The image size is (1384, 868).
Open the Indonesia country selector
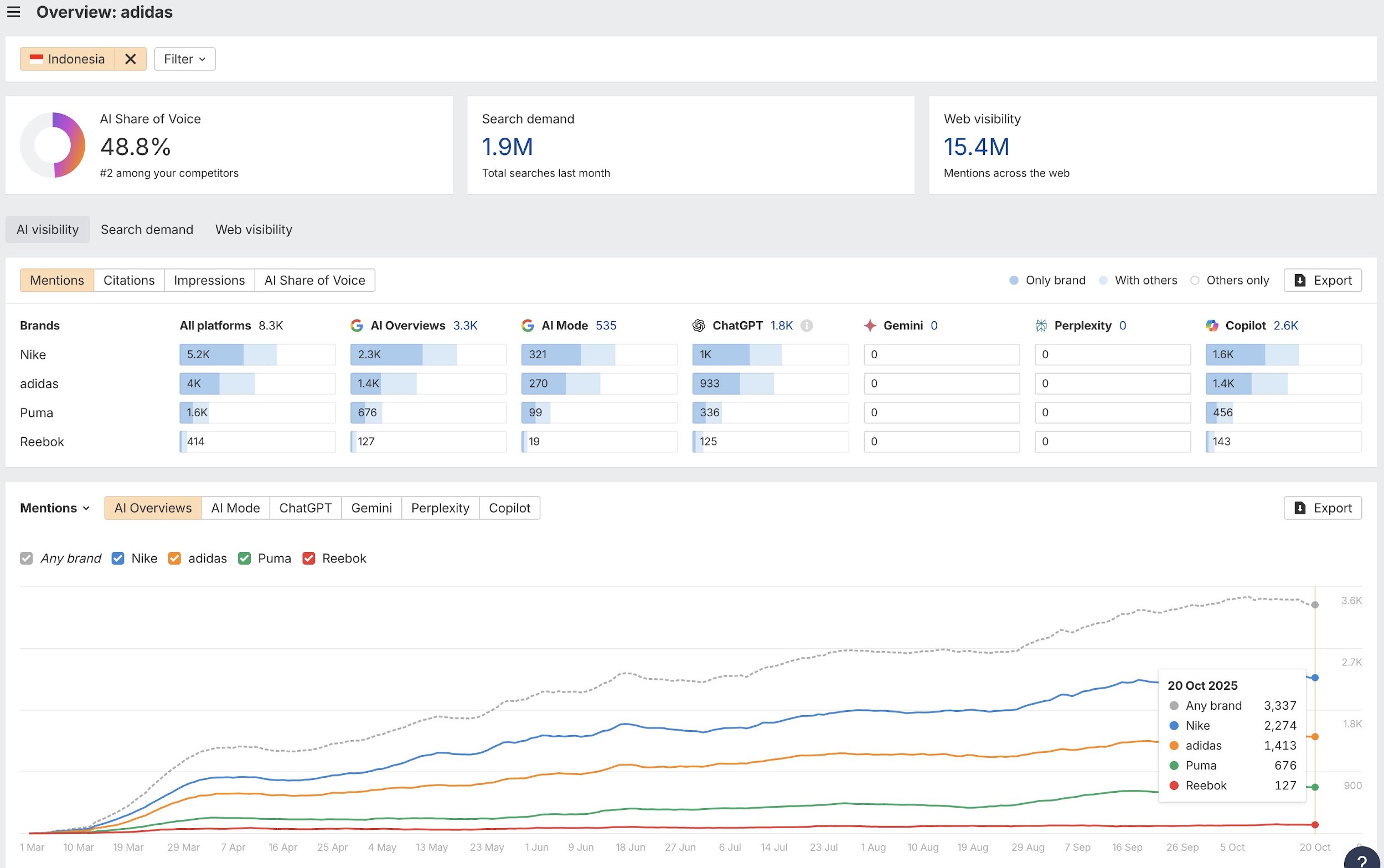68,59
